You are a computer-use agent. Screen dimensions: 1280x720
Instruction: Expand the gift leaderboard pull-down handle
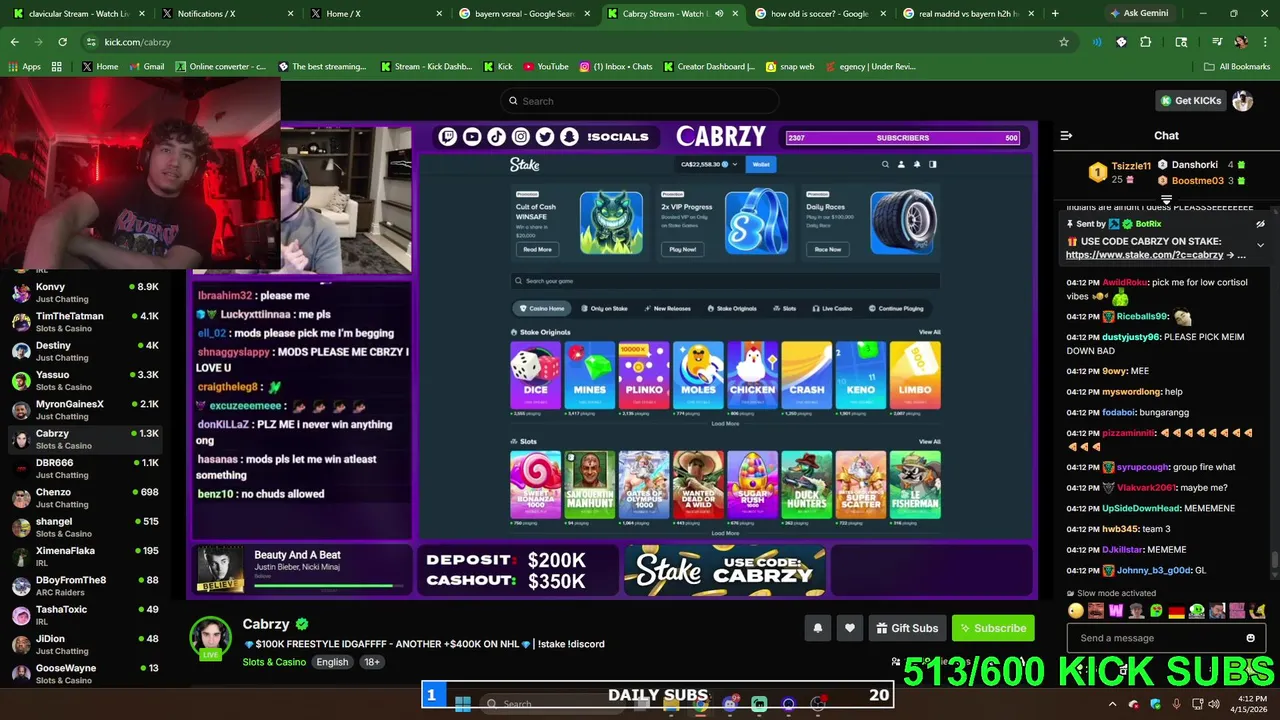(1166, 200)
